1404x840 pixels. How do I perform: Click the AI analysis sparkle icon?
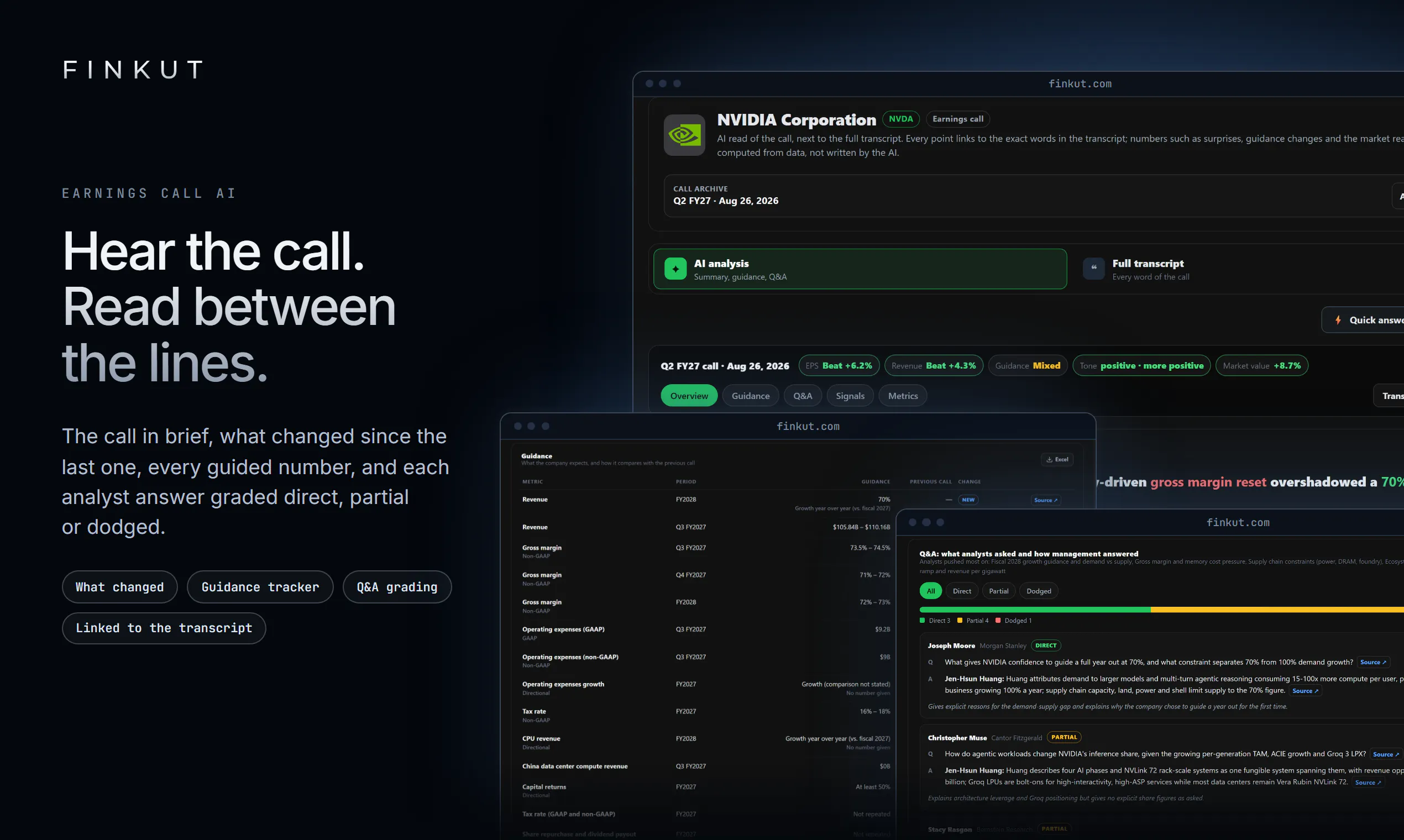tap(675, 269)
